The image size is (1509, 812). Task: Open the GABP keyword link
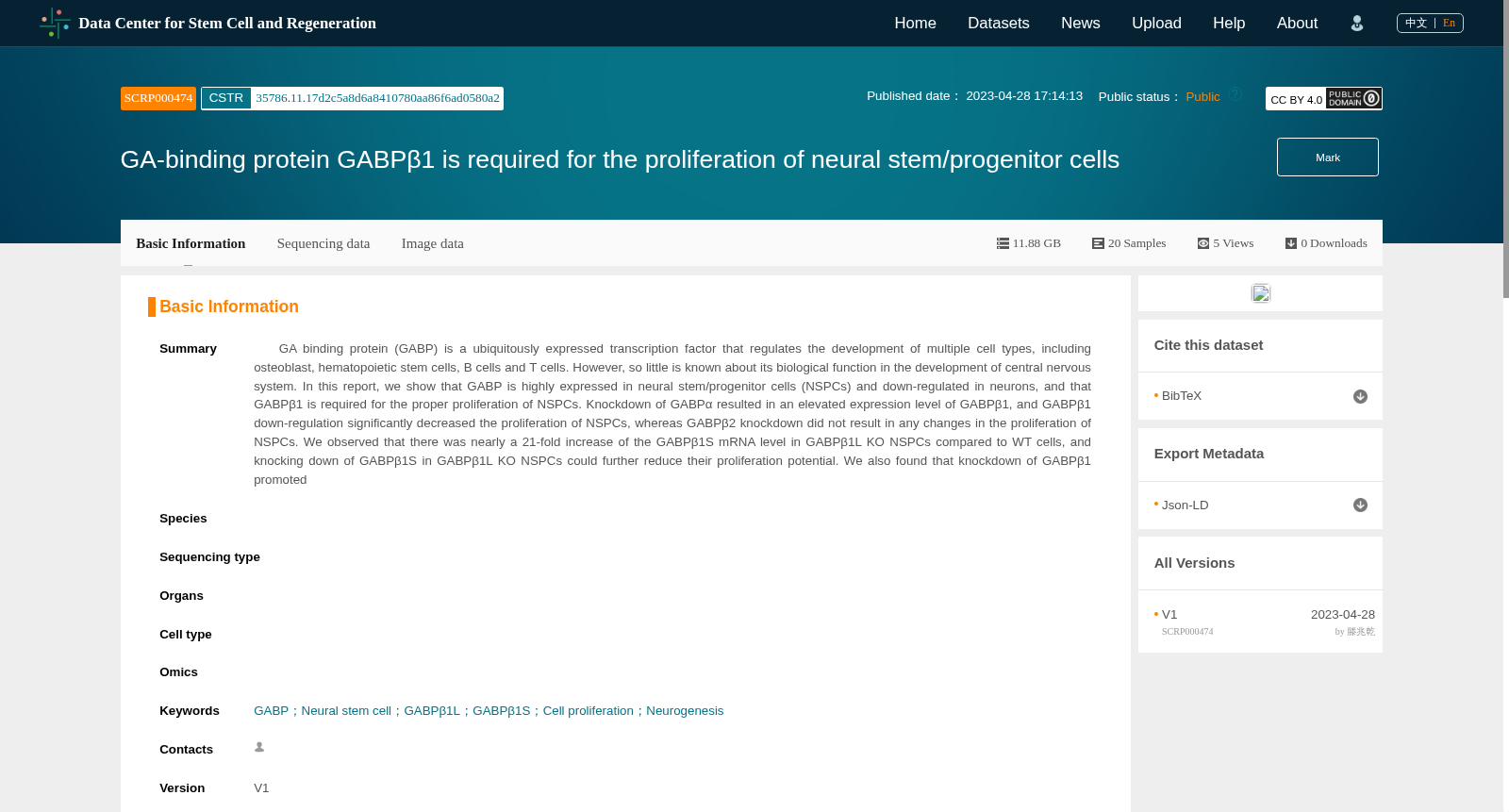271,711
